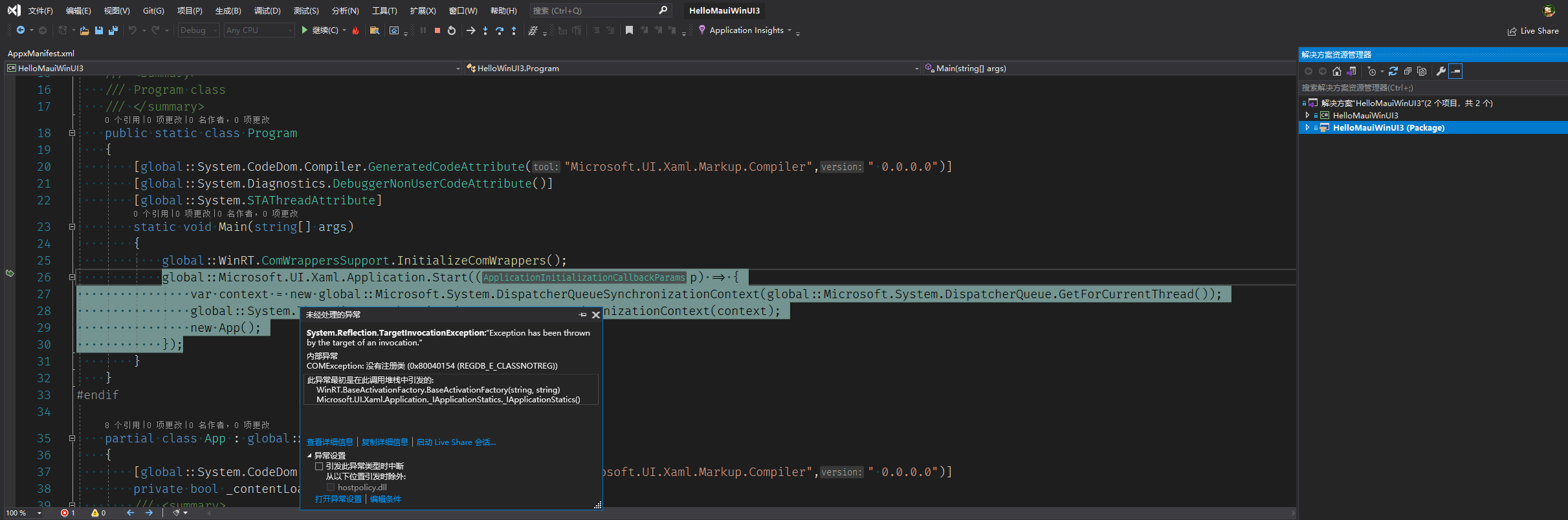Open the 调试(D) Debug menu

pos(267,10)
